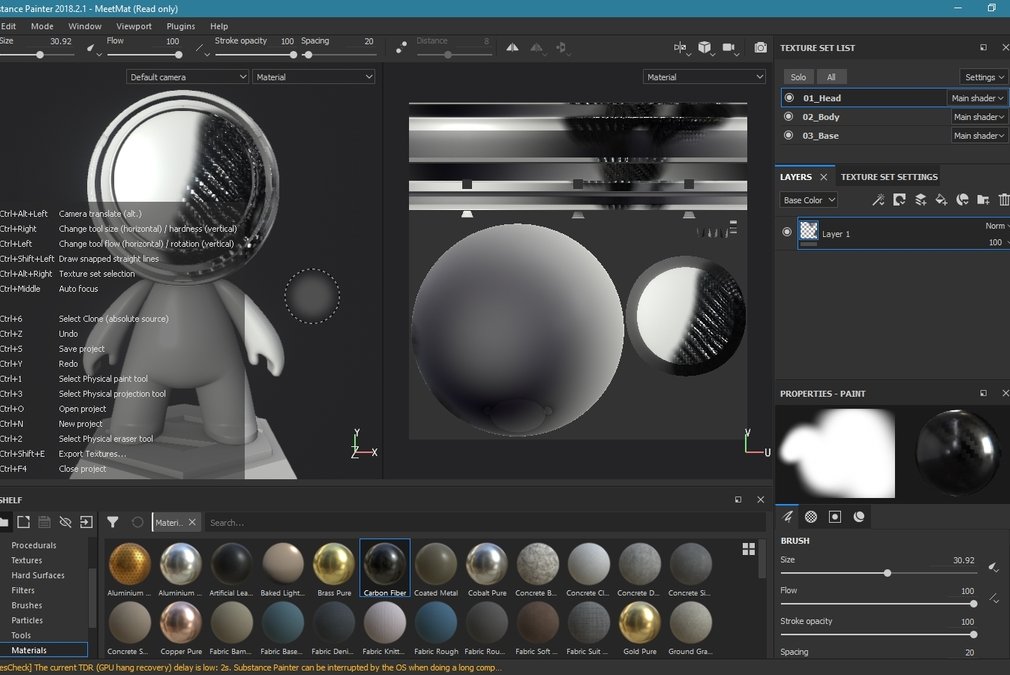Adjust the Flow slider in Properties panel
Image resolution: width=1010 pixels, height=675 pixels.
coord(879,604)
